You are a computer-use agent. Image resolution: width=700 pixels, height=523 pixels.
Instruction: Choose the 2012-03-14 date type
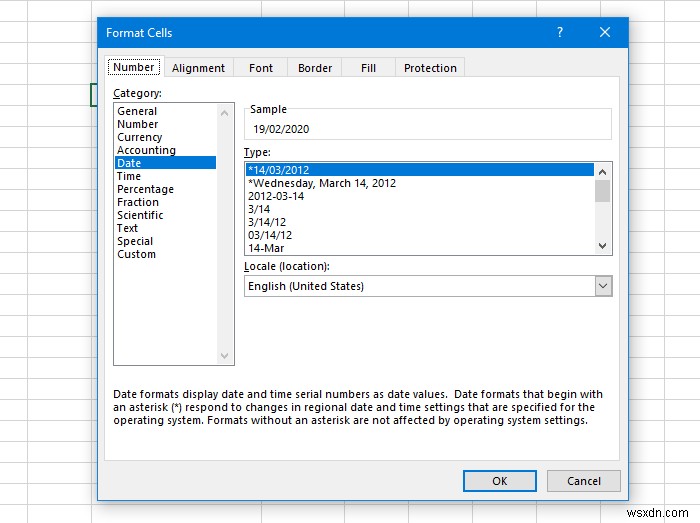[x=420, y=196]
